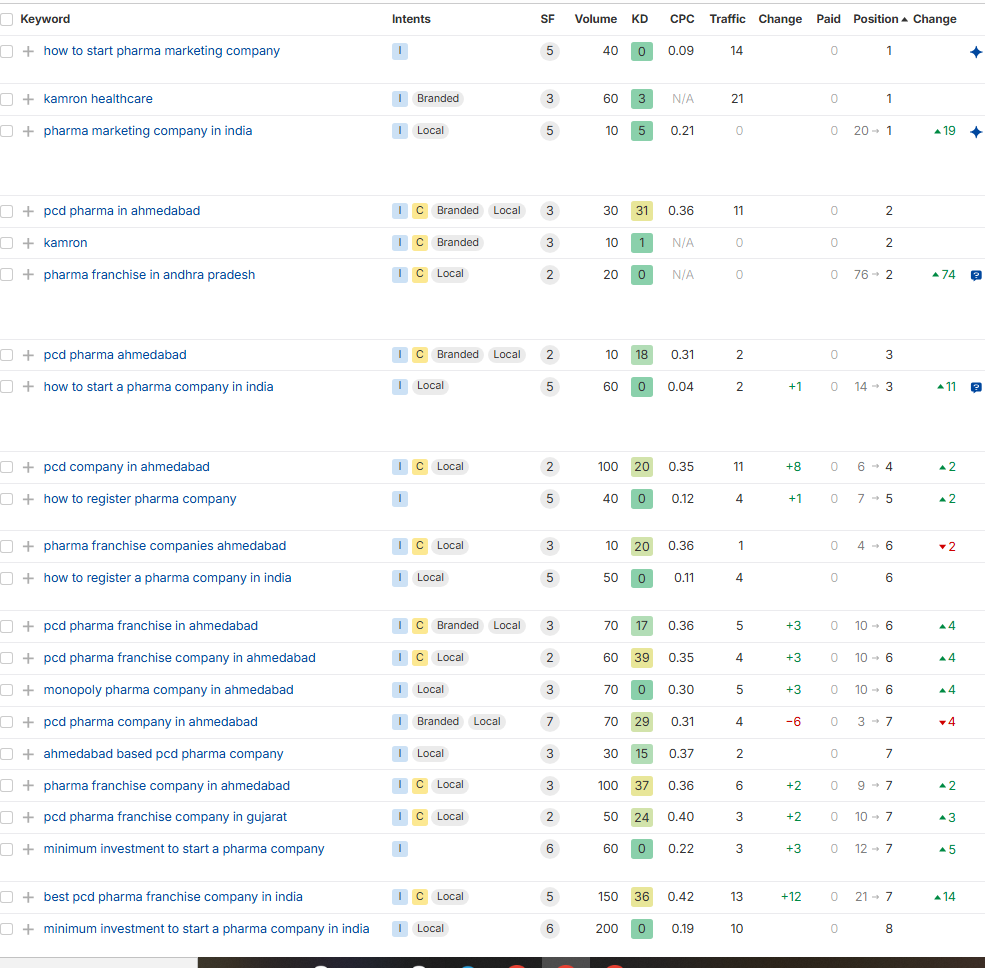Image resolution: width=985 pixels, height=968 pixels.
Task: Click plus icon beside "best pcd pharma franchise company in india"
Action: pos(28,897)
